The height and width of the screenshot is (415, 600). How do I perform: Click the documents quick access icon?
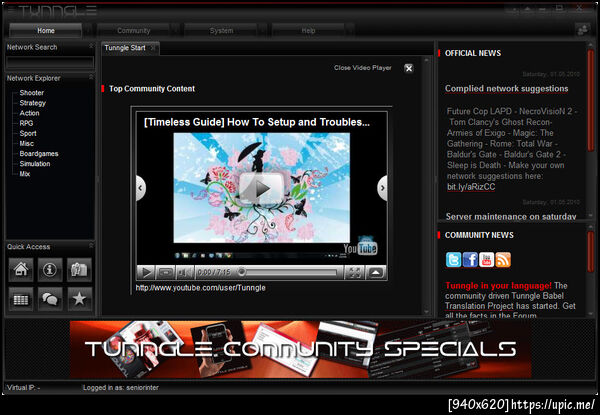tap(79, 270)
